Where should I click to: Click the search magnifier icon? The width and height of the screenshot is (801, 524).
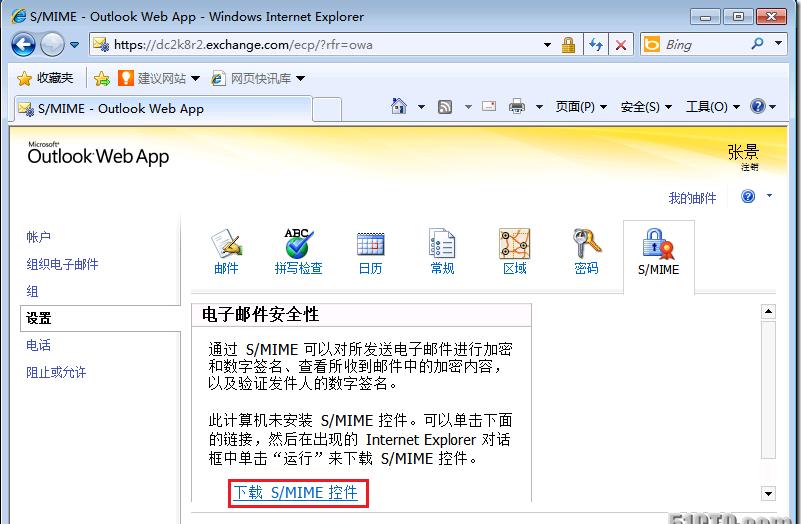click(x=758, y=44)
